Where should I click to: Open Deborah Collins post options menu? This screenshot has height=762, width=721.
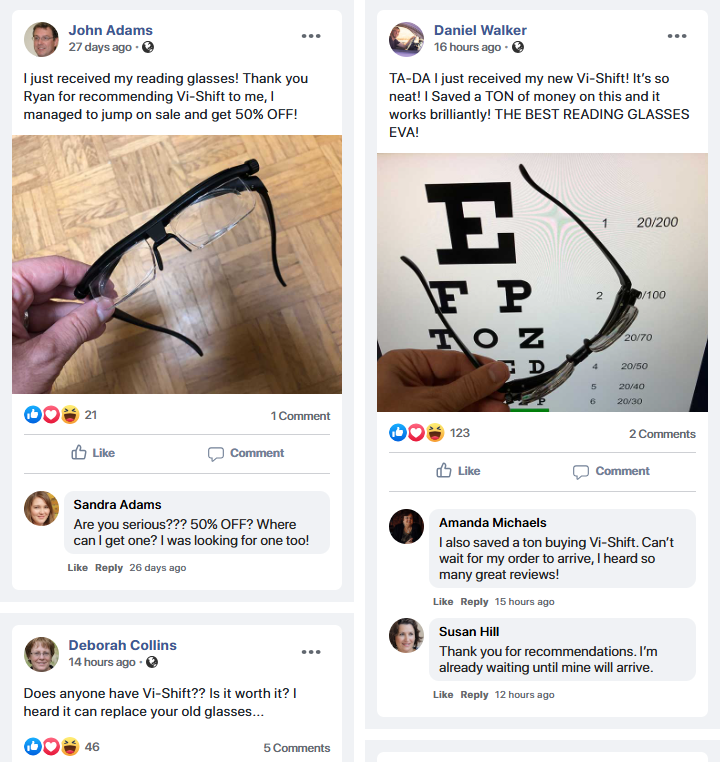click(x=311, y=651)
